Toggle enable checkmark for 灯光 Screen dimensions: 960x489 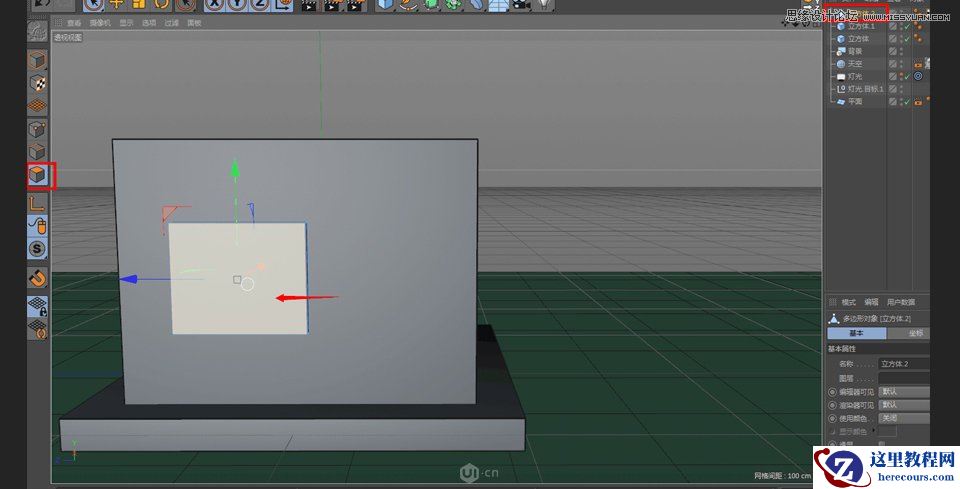tap(907, 77)
